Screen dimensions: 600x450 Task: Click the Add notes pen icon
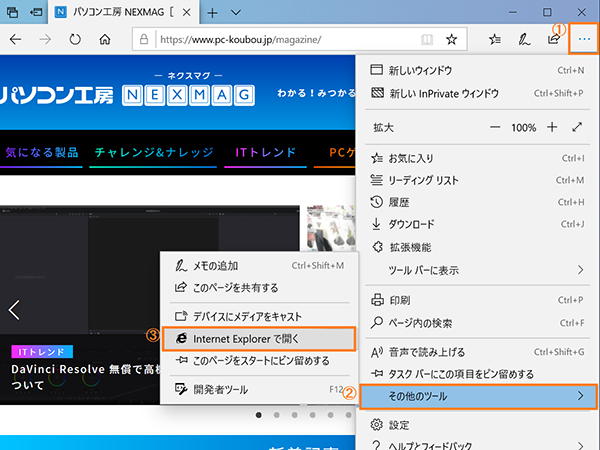(x=524, y=40)
